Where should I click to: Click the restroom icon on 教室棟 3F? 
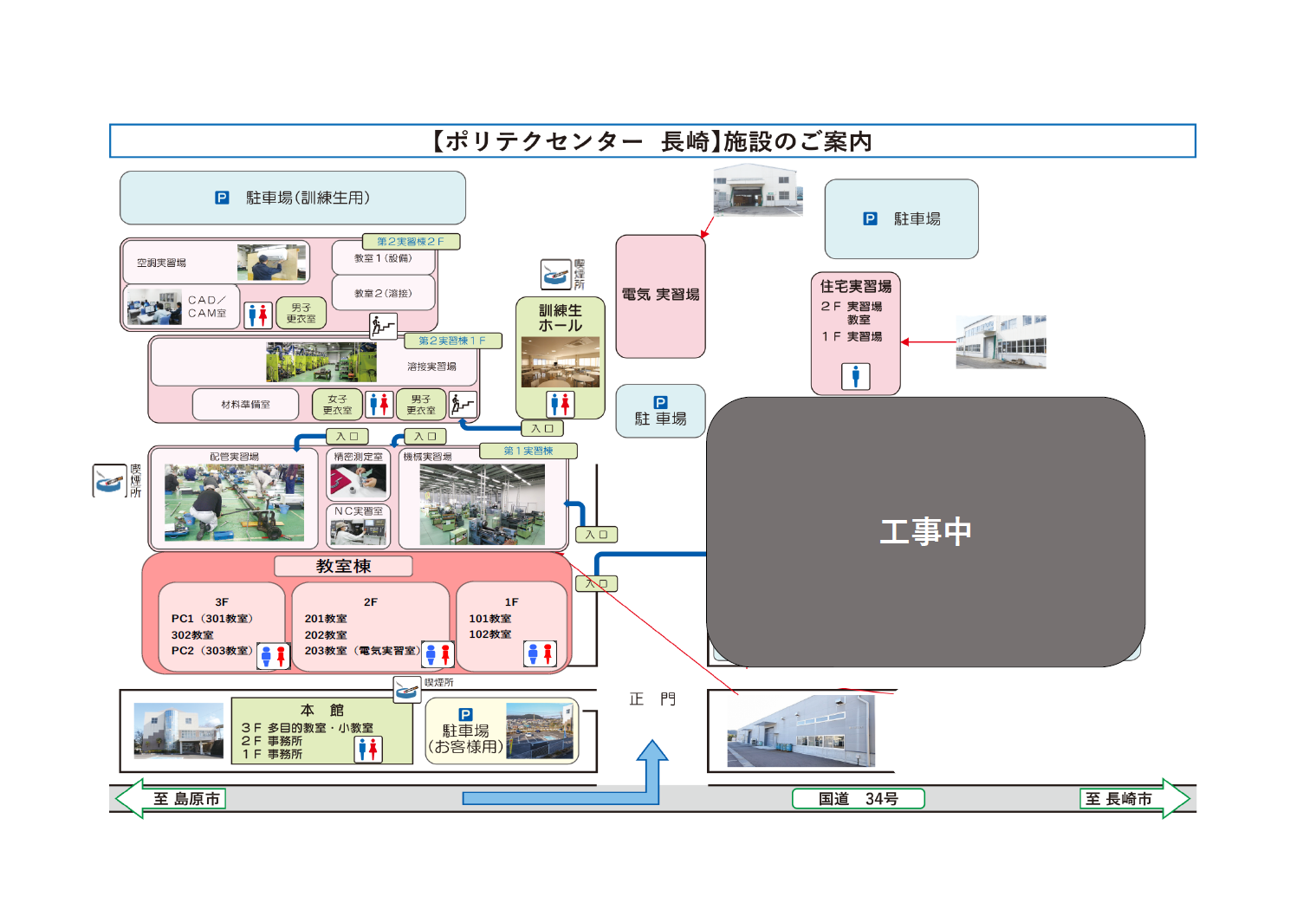273,656
